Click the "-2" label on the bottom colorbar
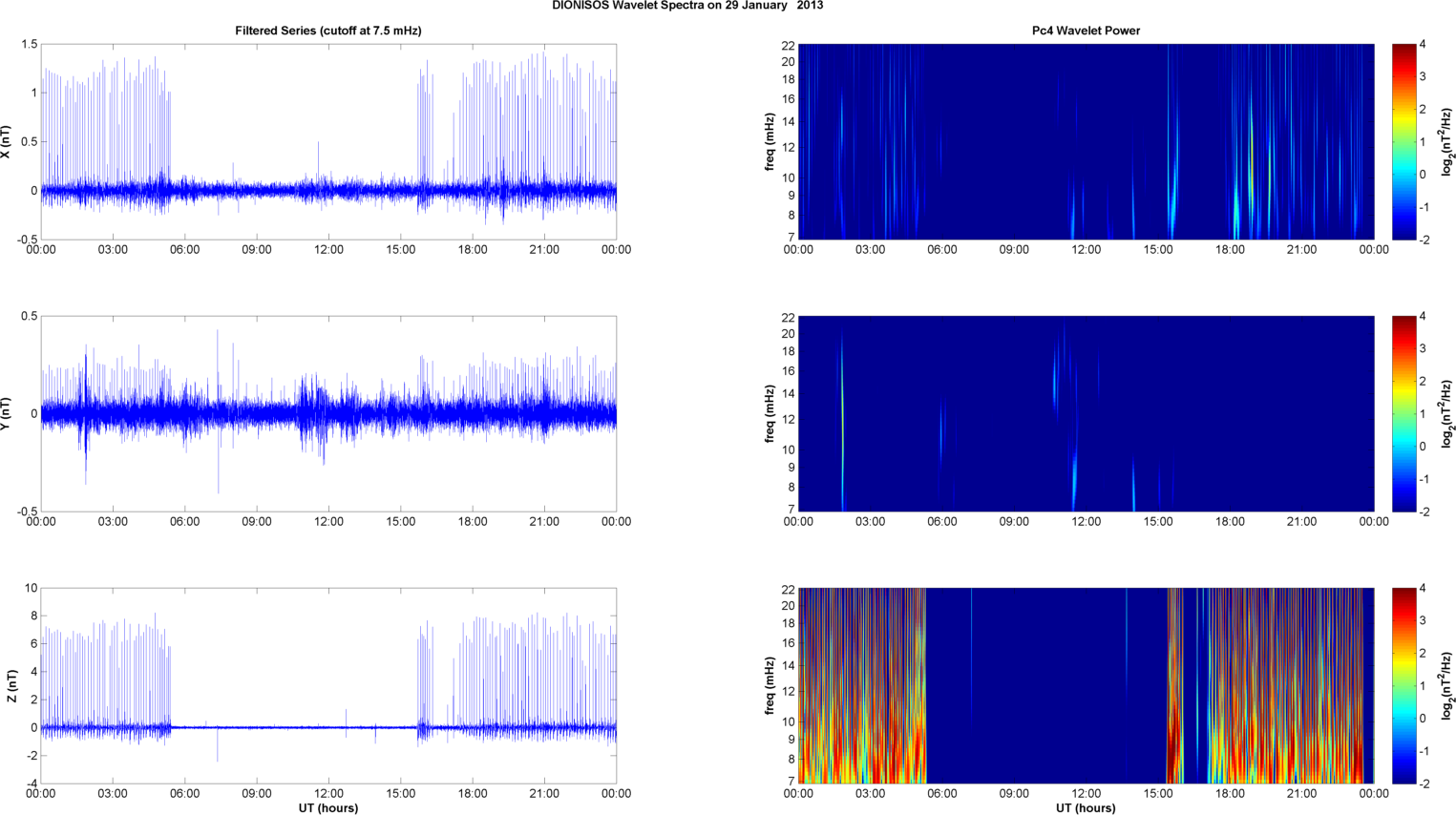Image resolution: width=1456 pixels, height=815 pixels. 1424,784
